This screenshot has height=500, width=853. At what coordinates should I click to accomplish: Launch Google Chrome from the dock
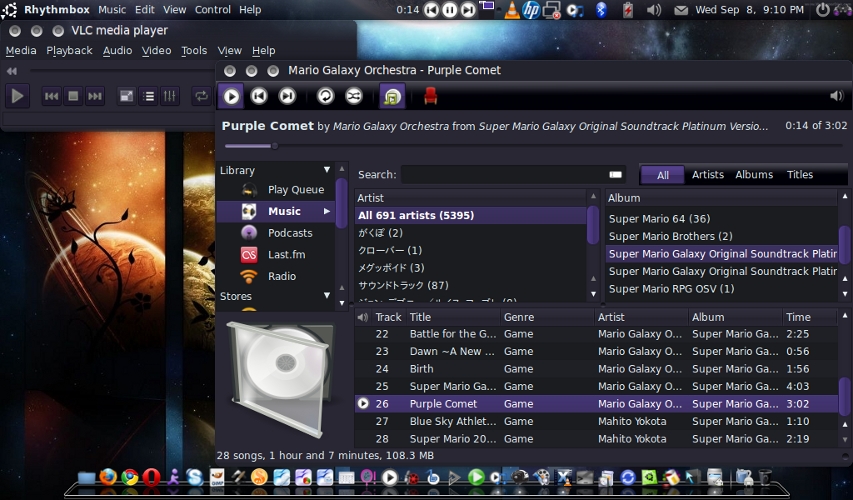pos(129,477)
